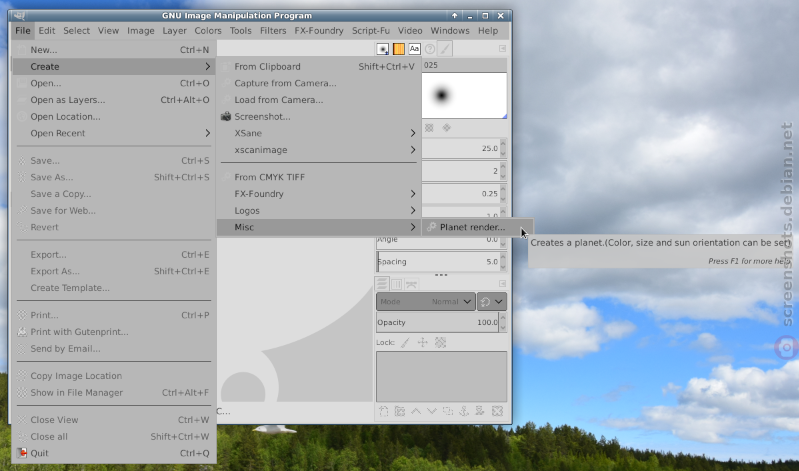Click the stepper arrows beside the value 2
The width and height of the screenshot is (799, 471).
(503, 171)
